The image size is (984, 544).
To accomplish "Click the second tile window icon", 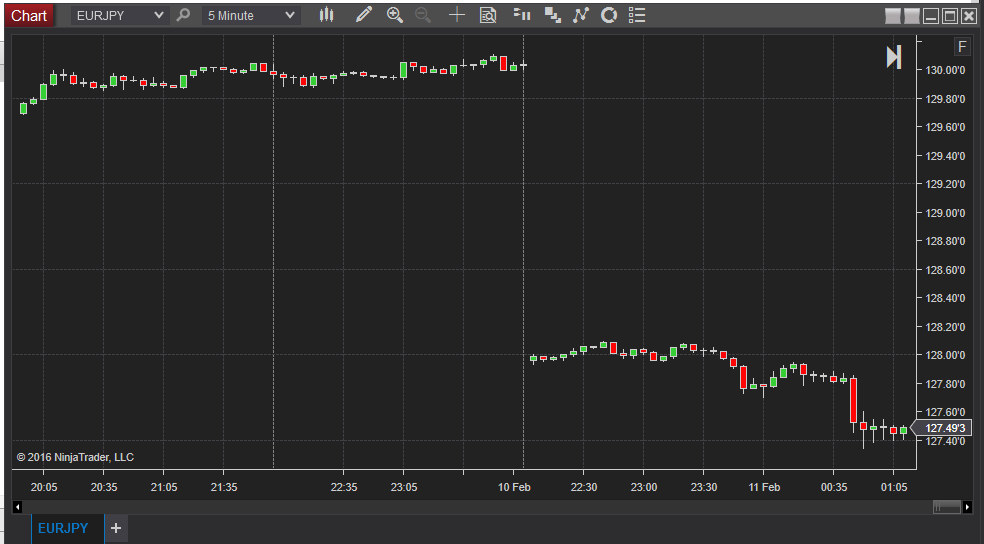I will [x=911, y=16].
